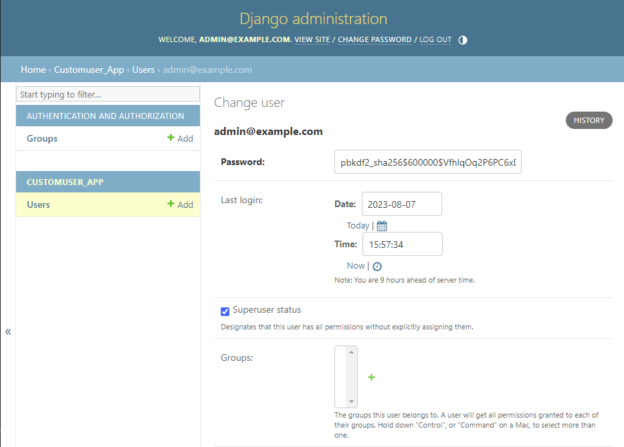This screenshot has height=447, width=624.
Task: Go to Home in breadcrumb
Action: pyautogui.click(x=33, y=69)
